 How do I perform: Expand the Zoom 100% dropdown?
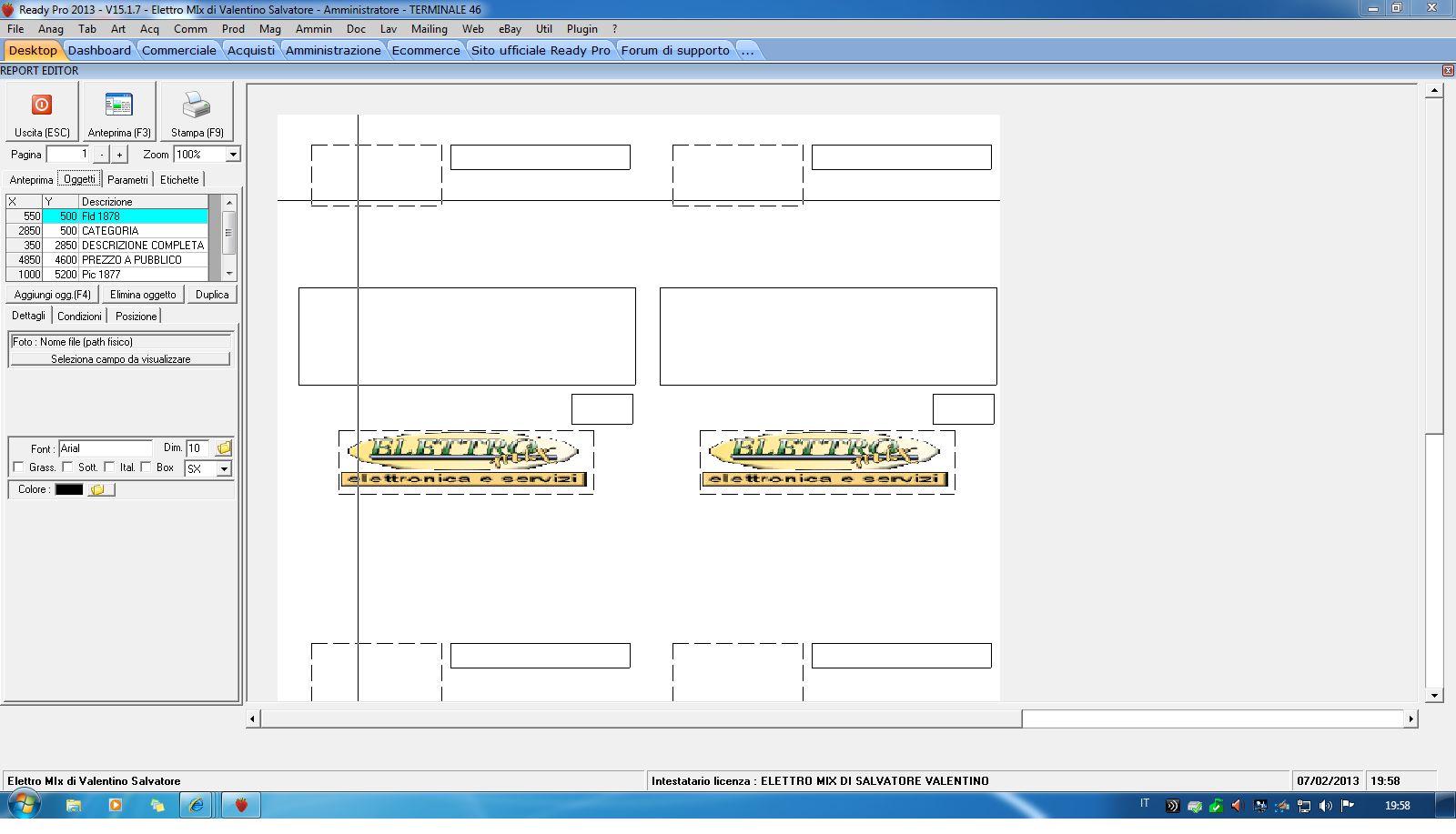[233, 155]
